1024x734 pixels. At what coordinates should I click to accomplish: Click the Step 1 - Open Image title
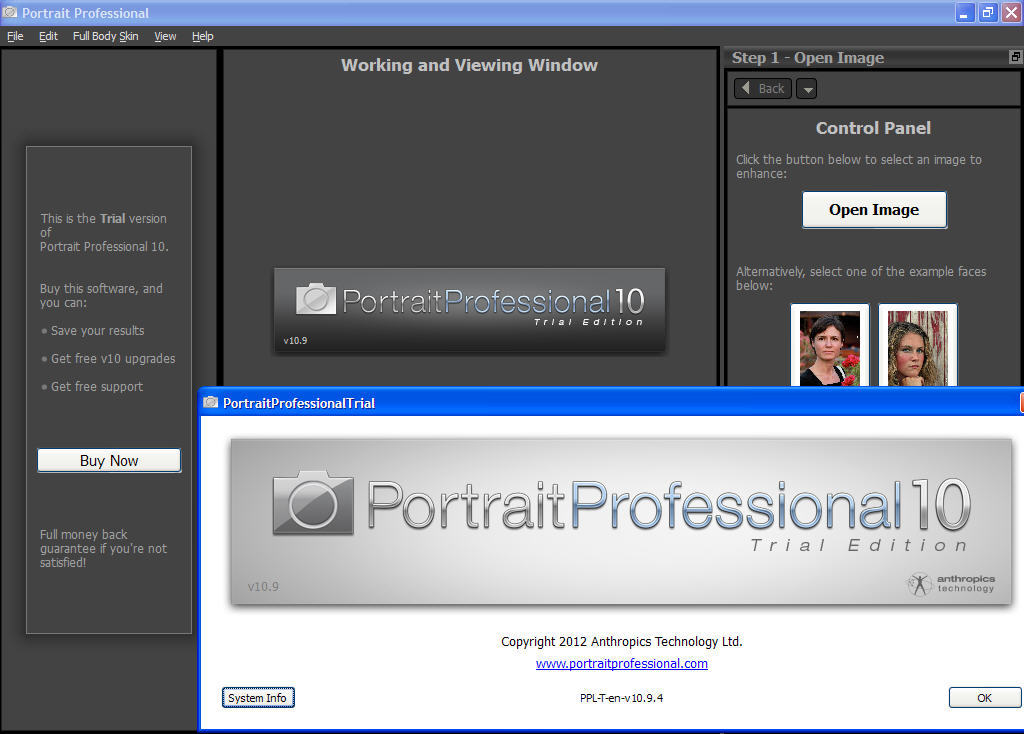[x=808, y=57]
